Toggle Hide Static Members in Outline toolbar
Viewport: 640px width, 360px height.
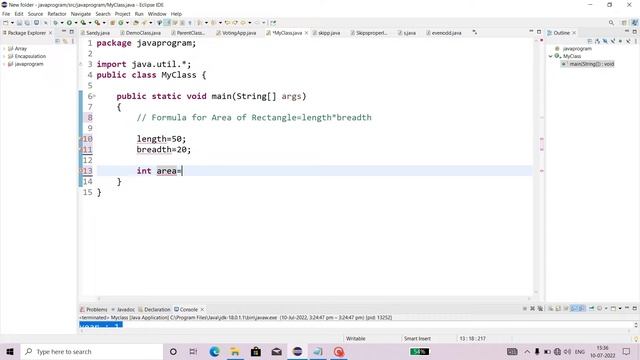tap(613, 41)
